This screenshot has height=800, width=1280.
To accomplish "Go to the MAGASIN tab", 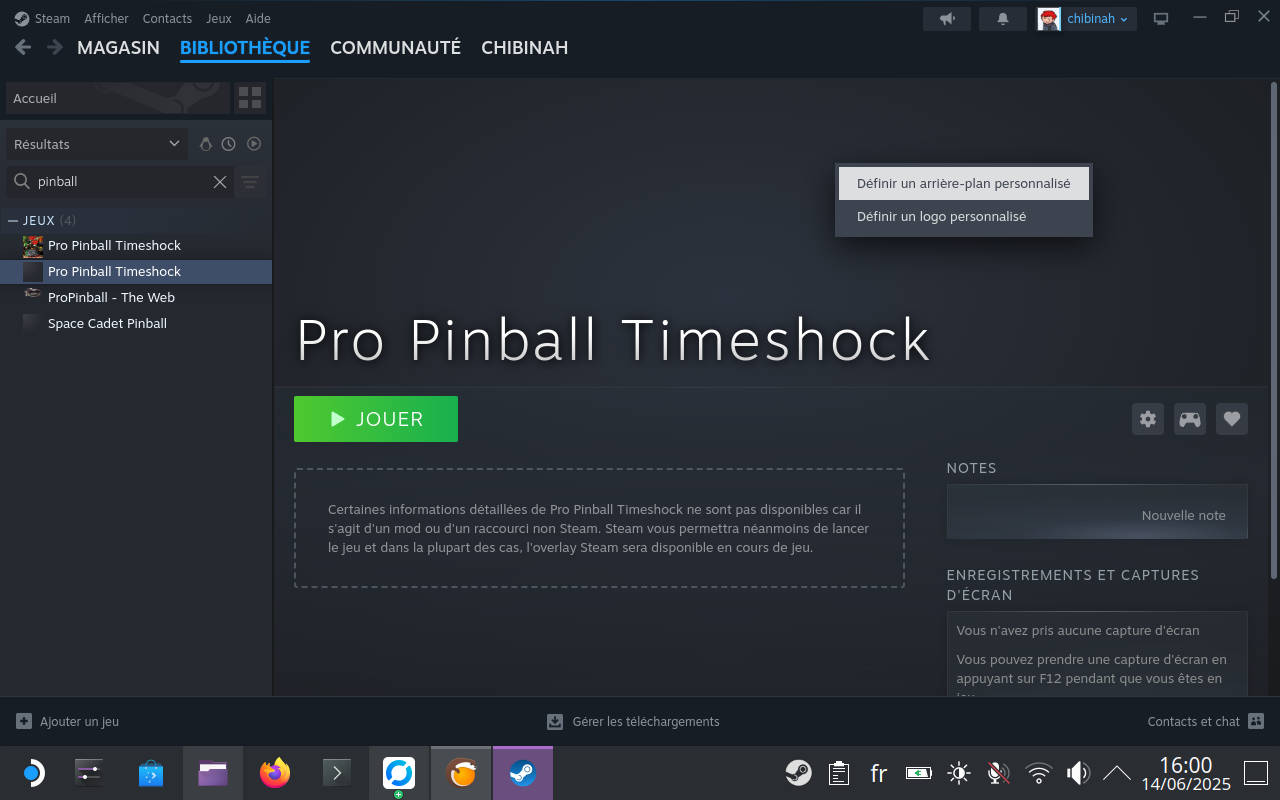I will point(118,47).
